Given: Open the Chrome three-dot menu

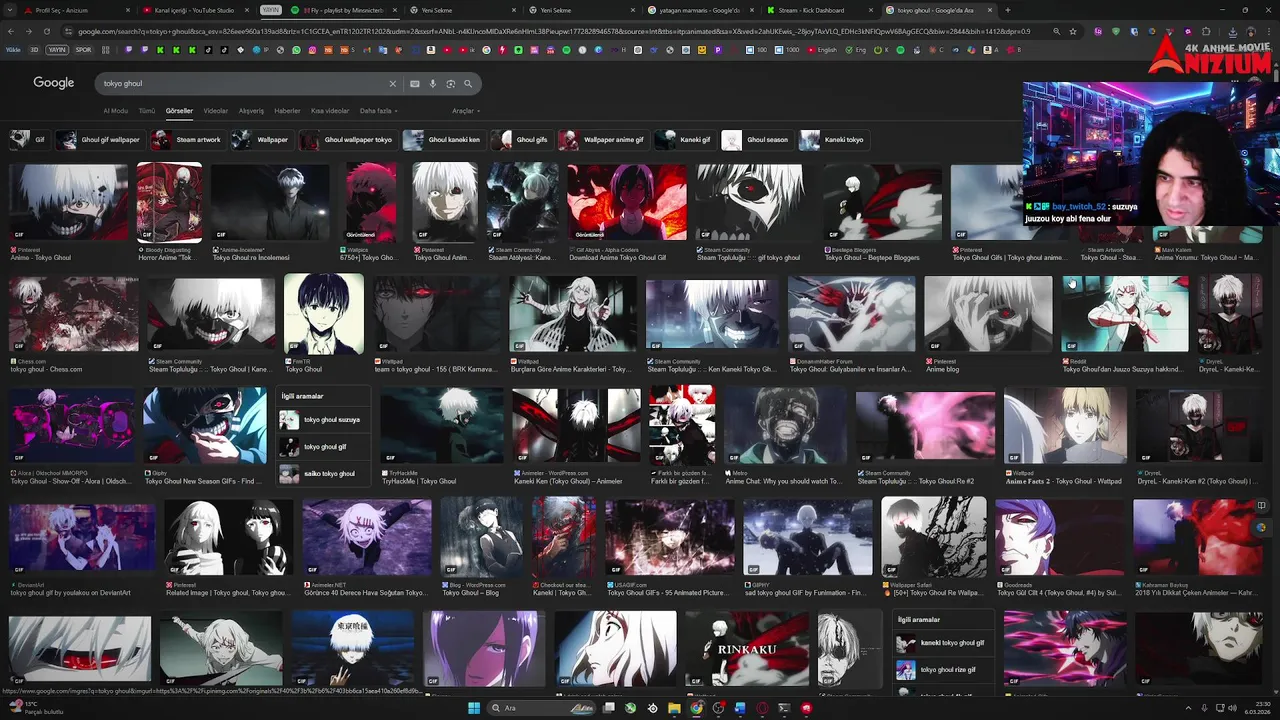Looking at the screenshot, I should [1268, 31].
